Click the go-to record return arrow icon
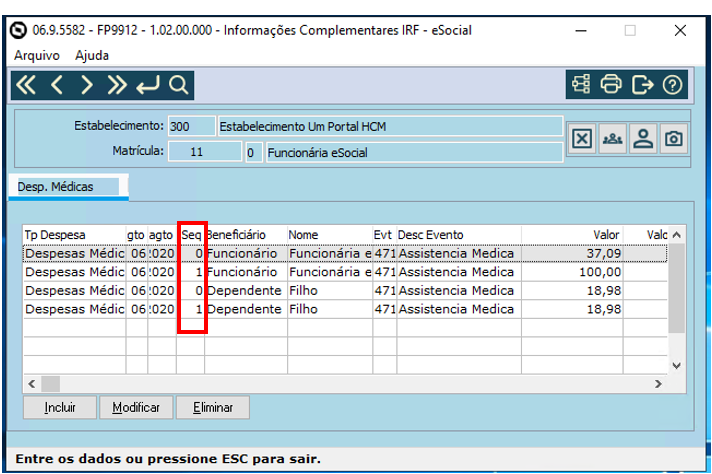 [148, 85]
